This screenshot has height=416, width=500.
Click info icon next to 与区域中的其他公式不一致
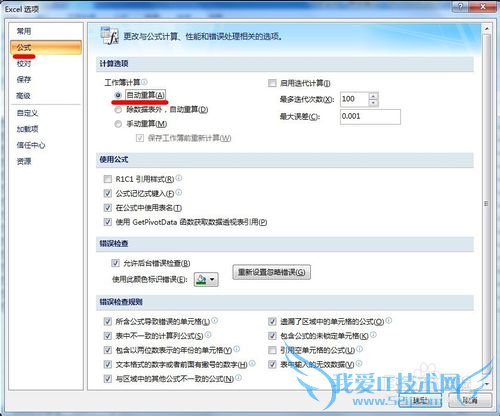click(238, 377)
